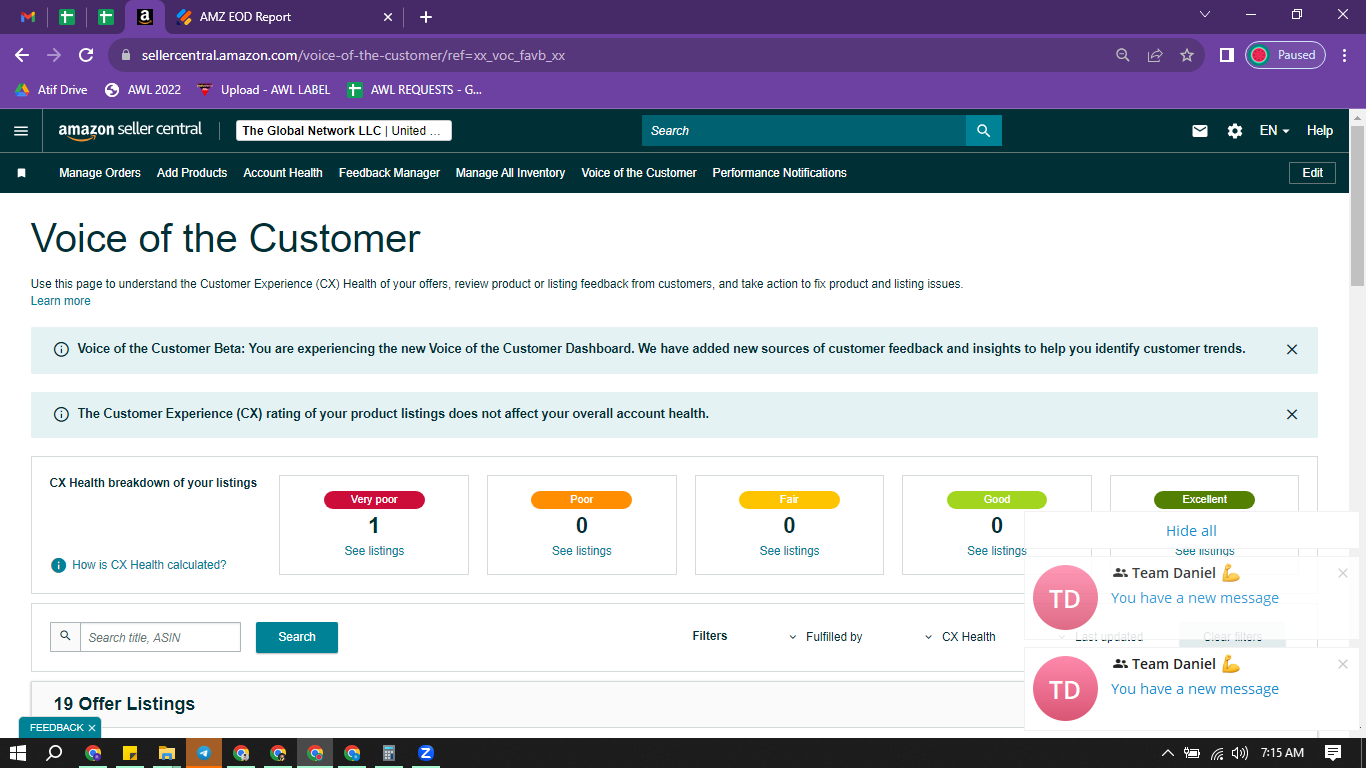The width and height of the screenshot is (1366, 768).
Task: Expand the EN language dropdown
Action: click(x=1274, y=131)
